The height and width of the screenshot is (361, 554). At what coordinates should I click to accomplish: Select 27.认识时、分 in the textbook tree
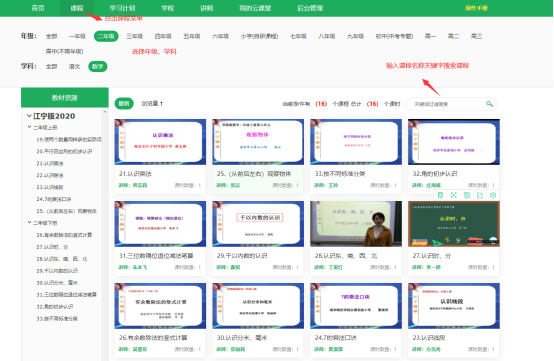tap(52, 247)
